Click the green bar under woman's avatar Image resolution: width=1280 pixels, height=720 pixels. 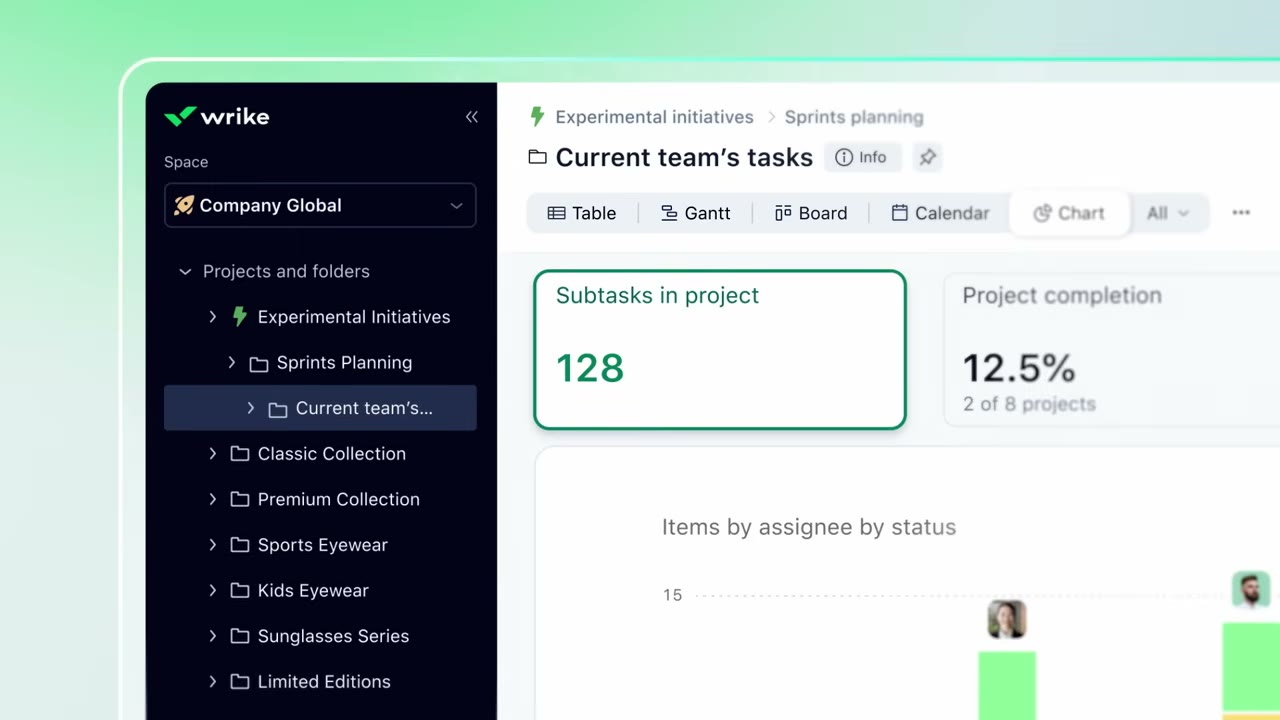point(1007,686)
